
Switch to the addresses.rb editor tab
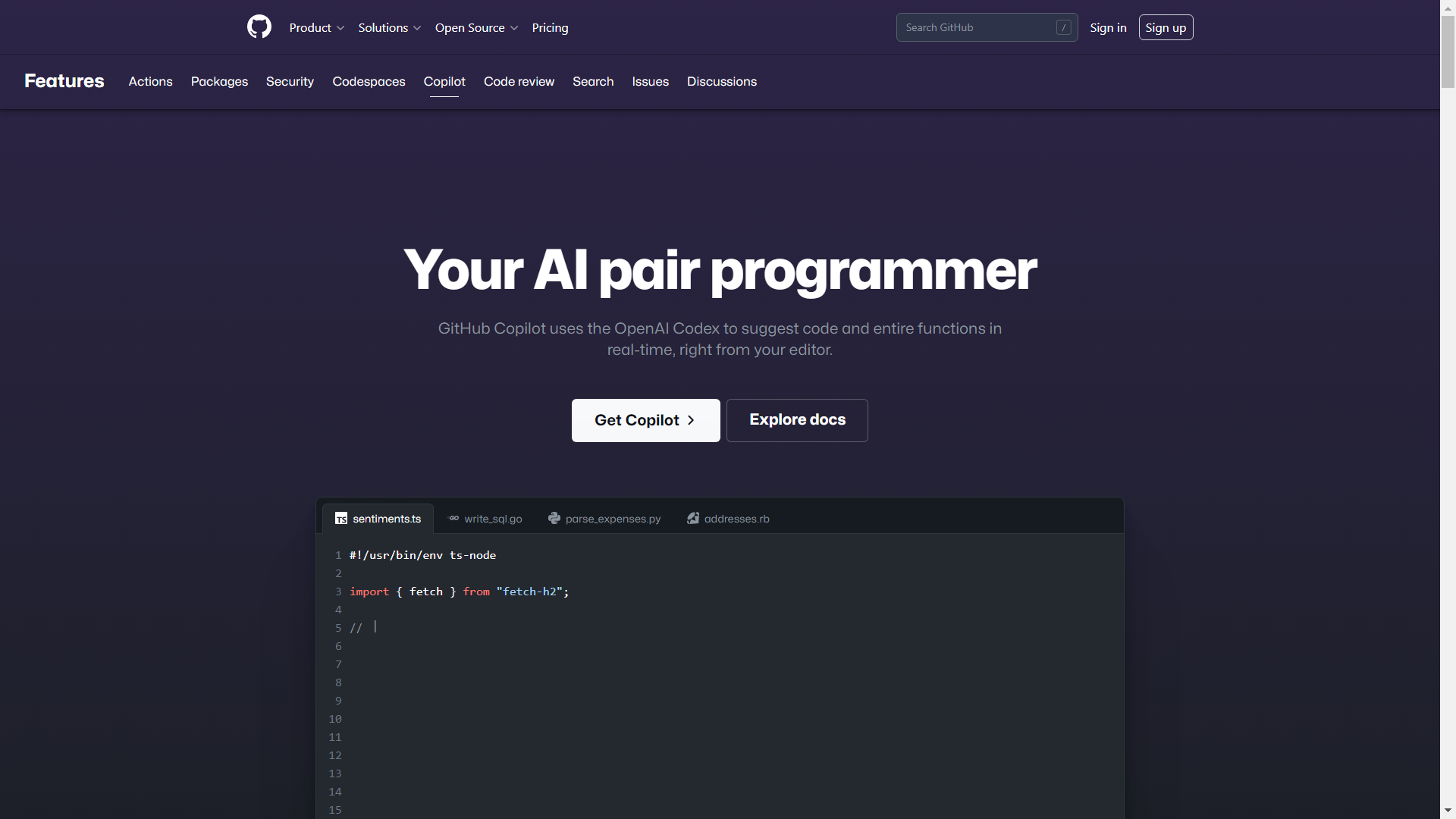coord(728,519)
